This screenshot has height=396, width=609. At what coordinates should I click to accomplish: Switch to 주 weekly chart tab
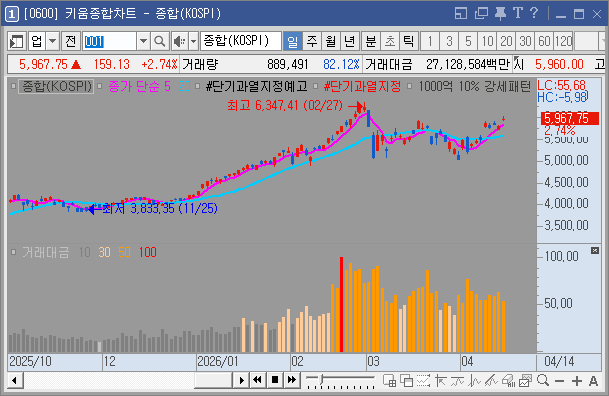(311, 41)
